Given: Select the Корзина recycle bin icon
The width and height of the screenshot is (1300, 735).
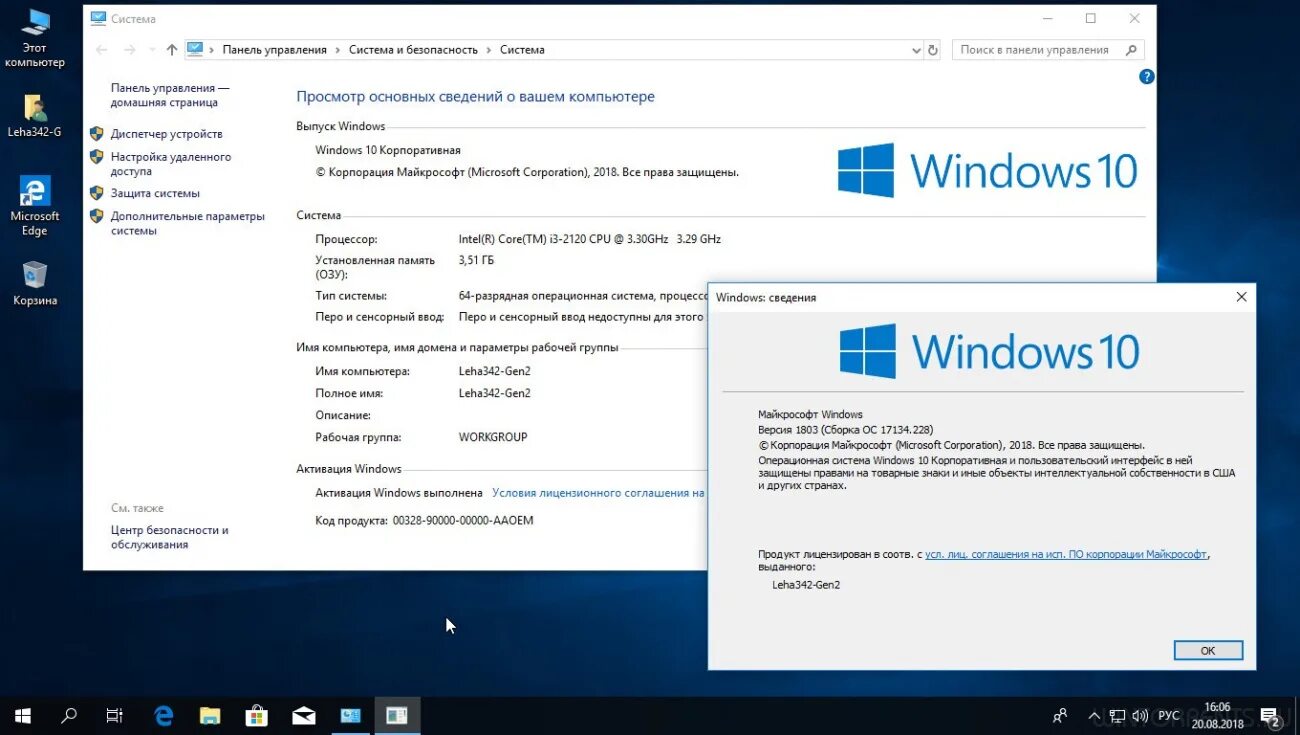Looking at the screenshot, I should [x=35, y=283].
